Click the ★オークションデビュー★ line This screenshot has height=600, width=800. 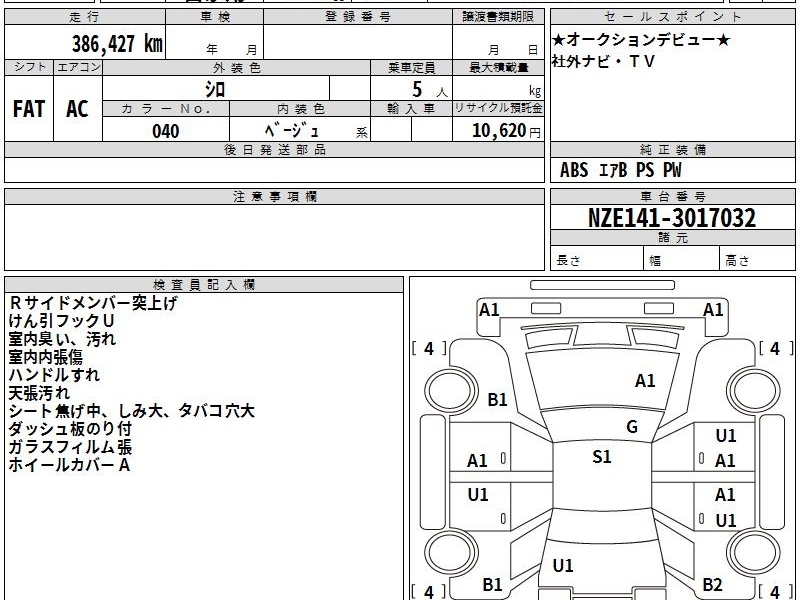coord(641,40)
